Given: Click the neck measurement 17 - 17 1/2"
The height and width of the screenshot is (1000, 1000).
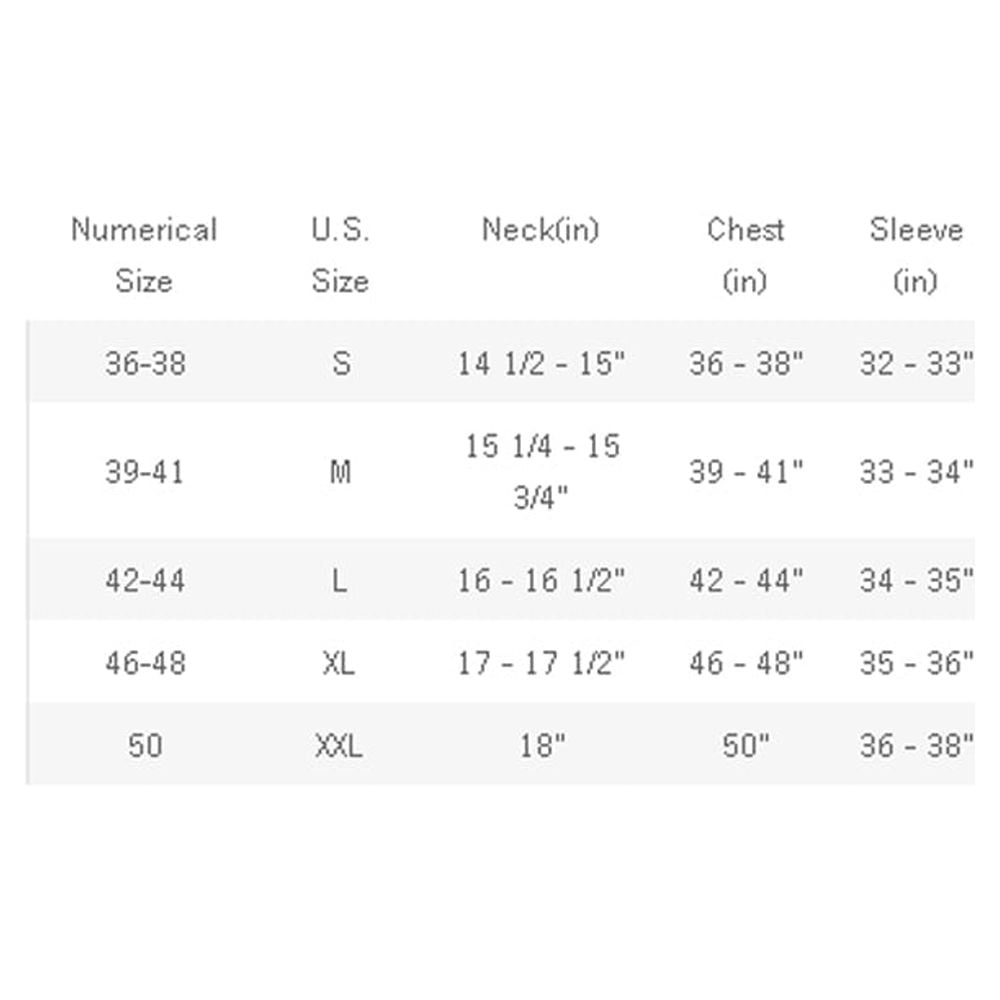Looking at the screenshot, I should [541, 662].
